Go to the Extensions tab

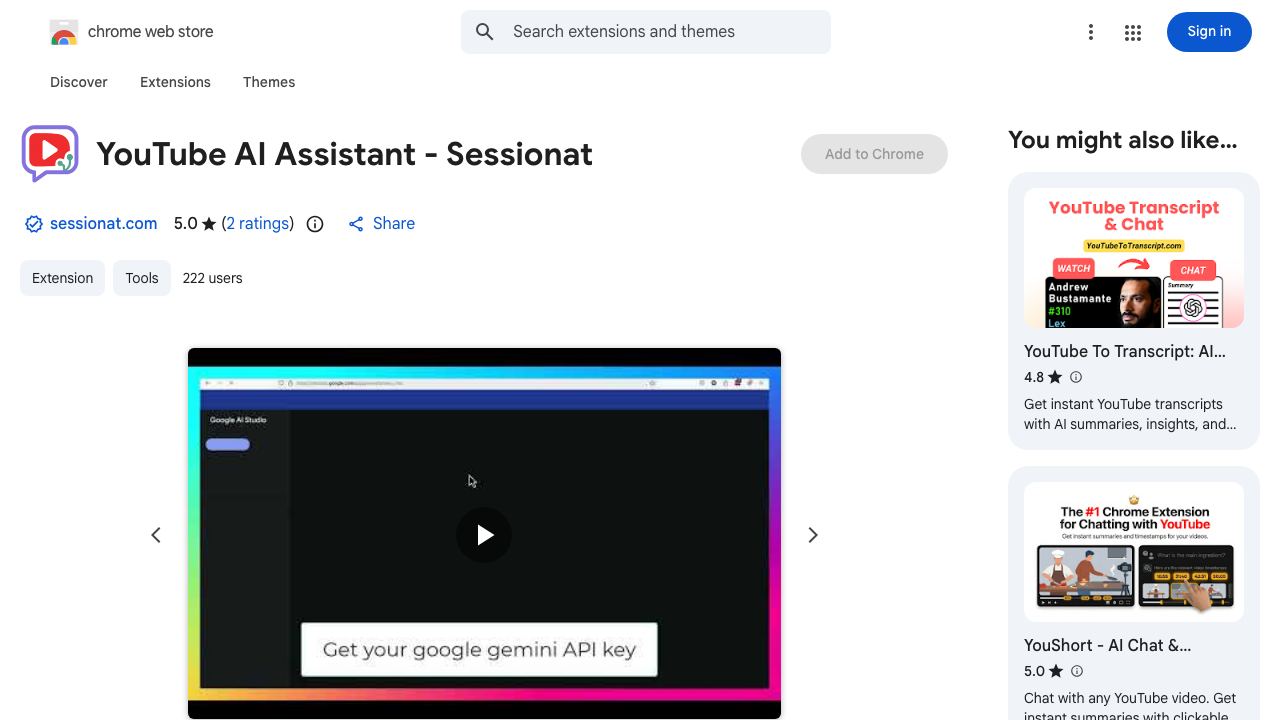[175, 82]
